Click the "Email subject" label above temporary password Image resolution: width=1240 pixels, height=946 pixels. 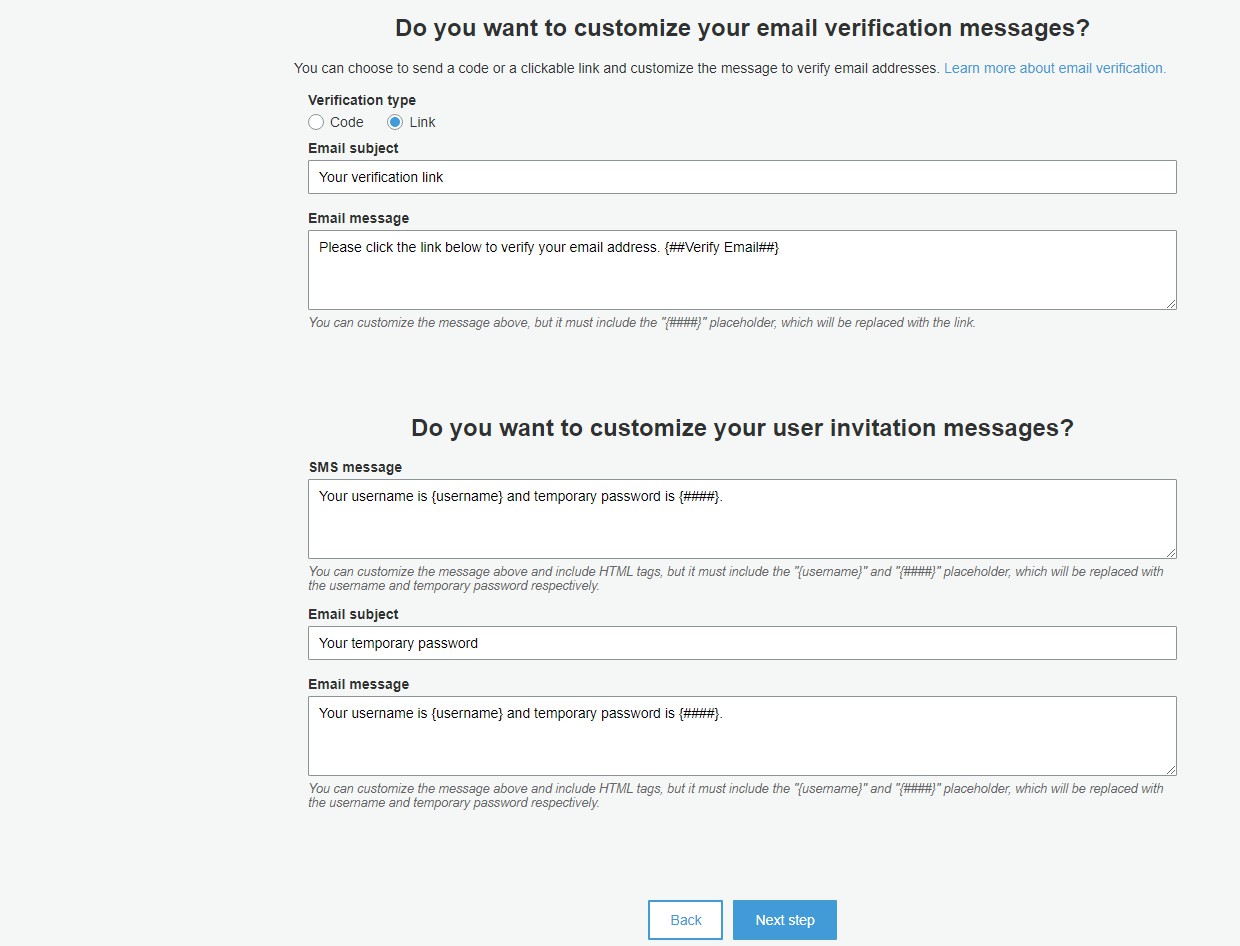353,614
